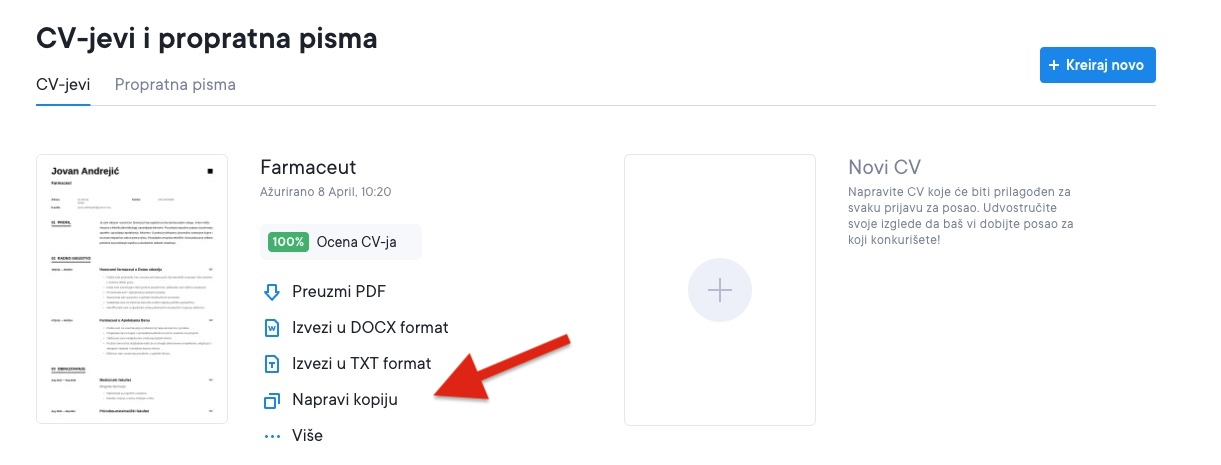Expand the Više options
Screen dimensions: 1221x465
tap(307, 436)
